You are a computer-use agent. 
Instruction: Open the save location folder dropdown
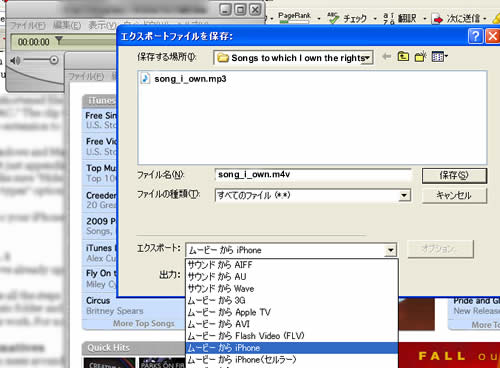pos(293,58)
